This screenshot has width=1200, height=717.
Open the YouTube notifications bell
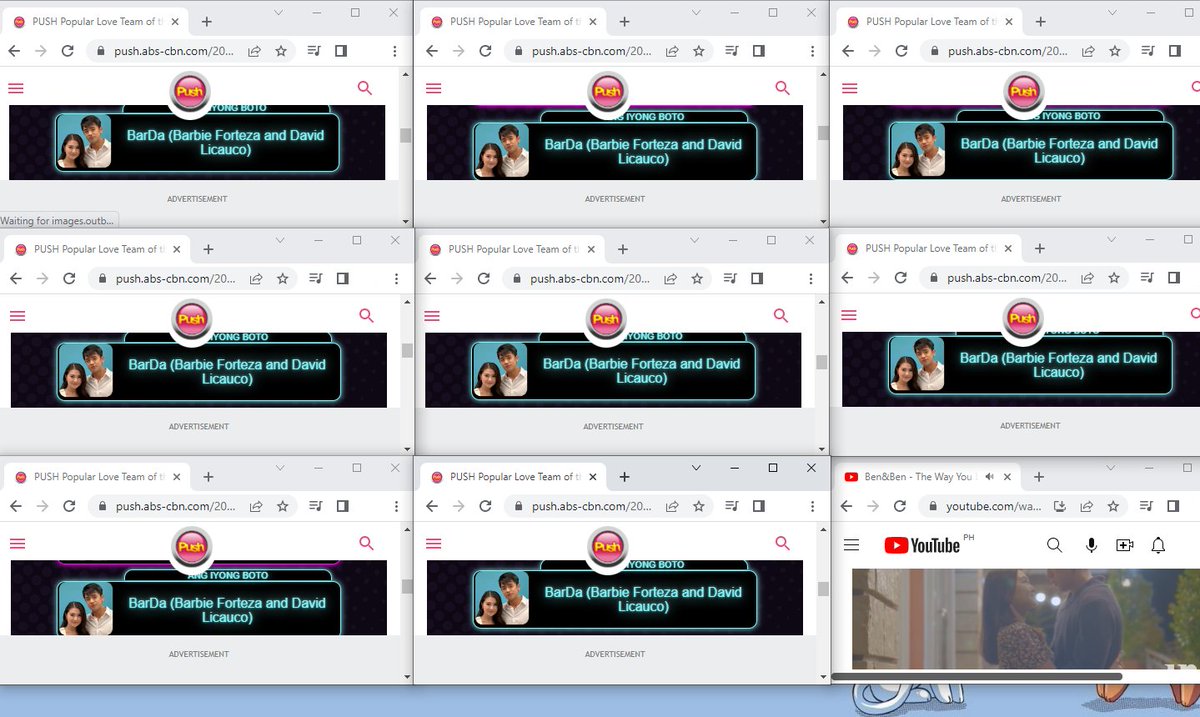pyautogui.click(x=1158, y=545)
